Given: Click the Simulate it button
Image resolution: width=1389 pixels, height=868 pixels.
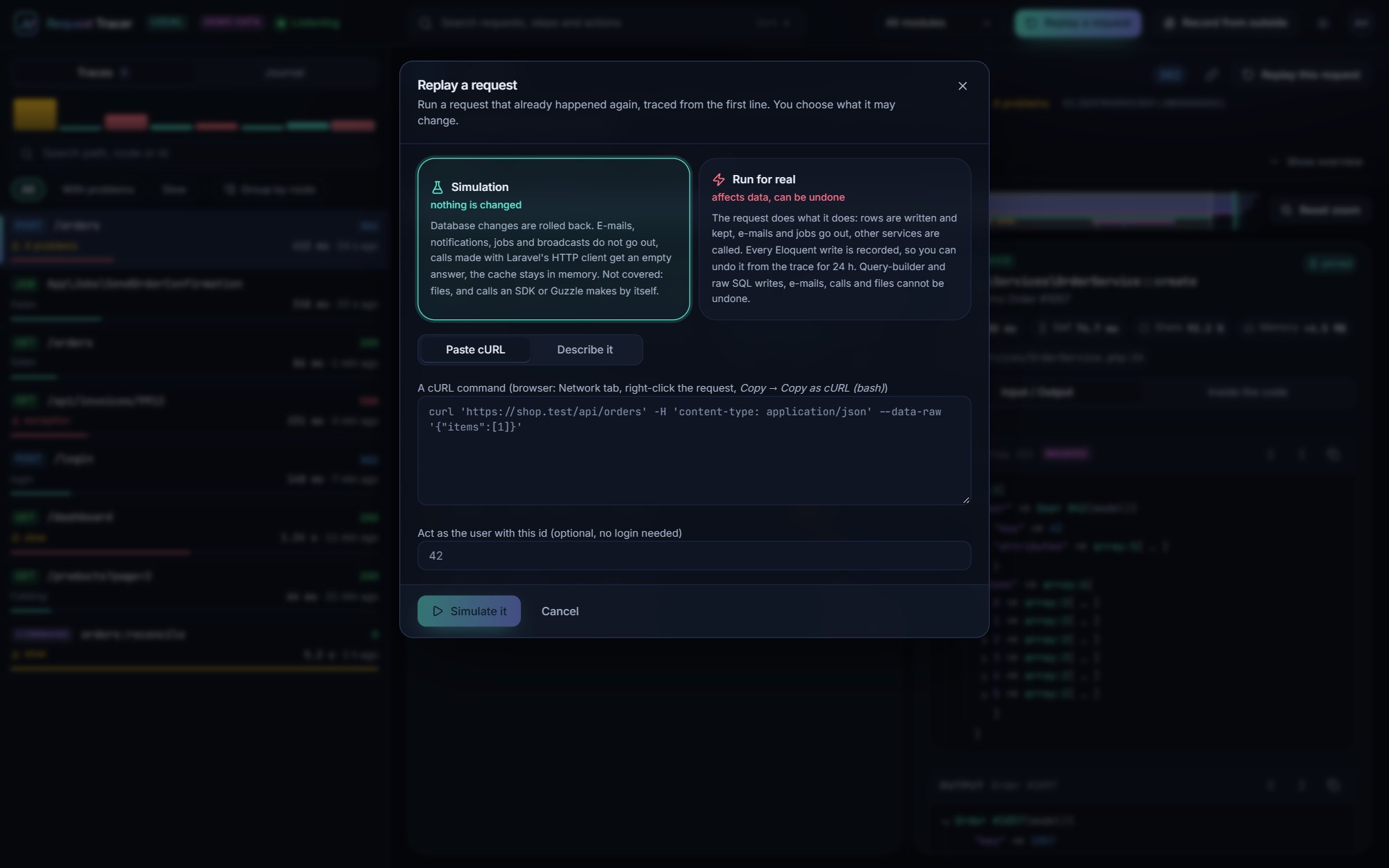Looking at the screenshot, I should pos(469,611).
